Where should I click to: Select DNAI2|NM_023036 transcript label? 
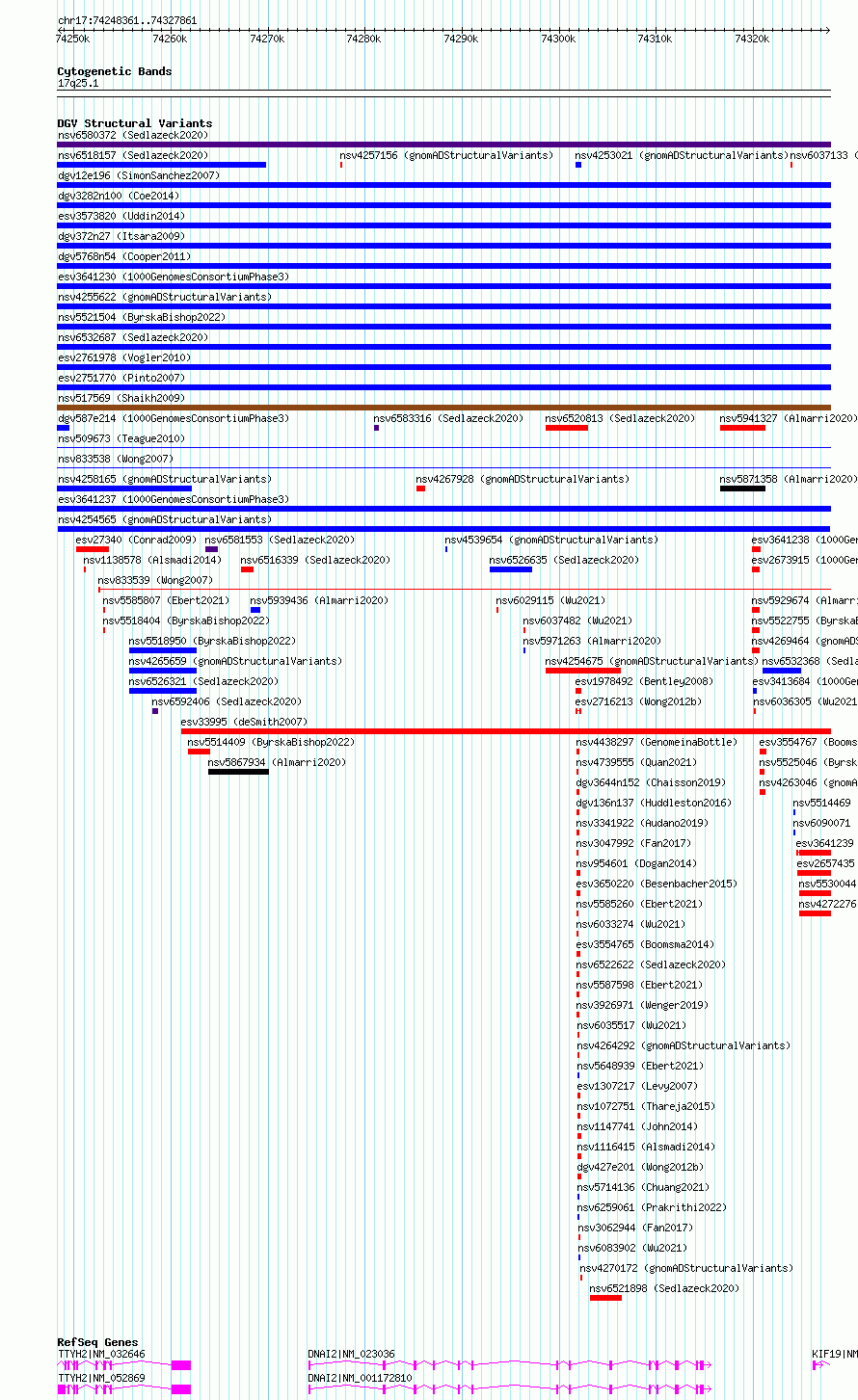click(x=352, y=1354)
